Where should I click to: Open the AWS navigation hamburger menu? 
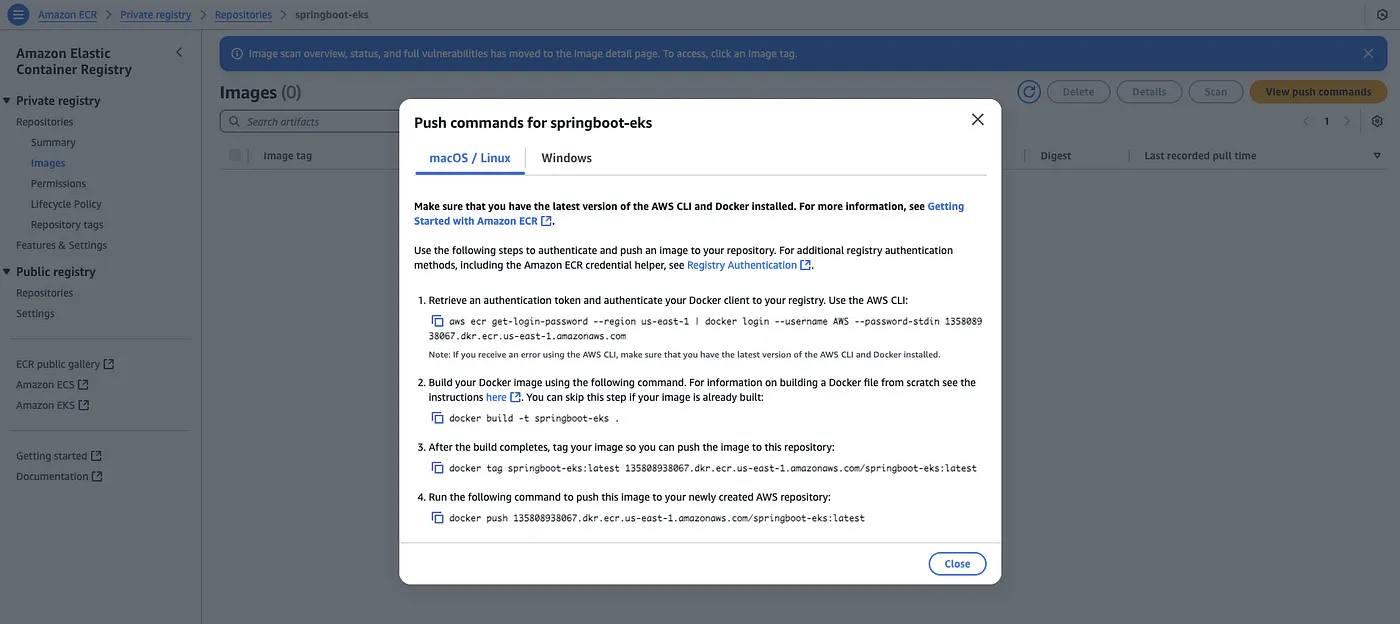tap(18, 15)
